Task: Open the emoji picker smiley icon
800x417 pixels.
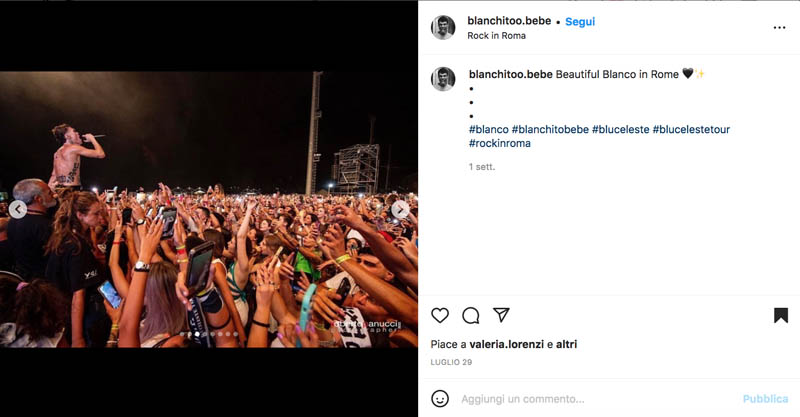Action: pos(440,399)
